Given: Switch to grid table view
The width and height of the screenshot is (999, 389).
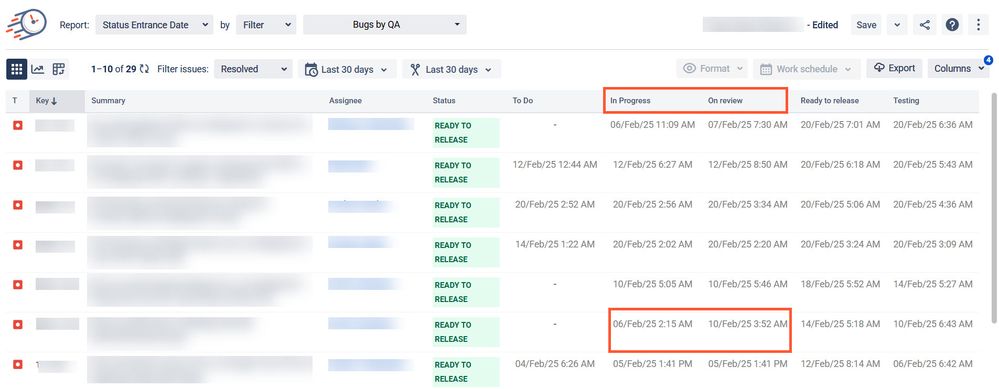Looking at the screenshot, I should tap(17, 69).
